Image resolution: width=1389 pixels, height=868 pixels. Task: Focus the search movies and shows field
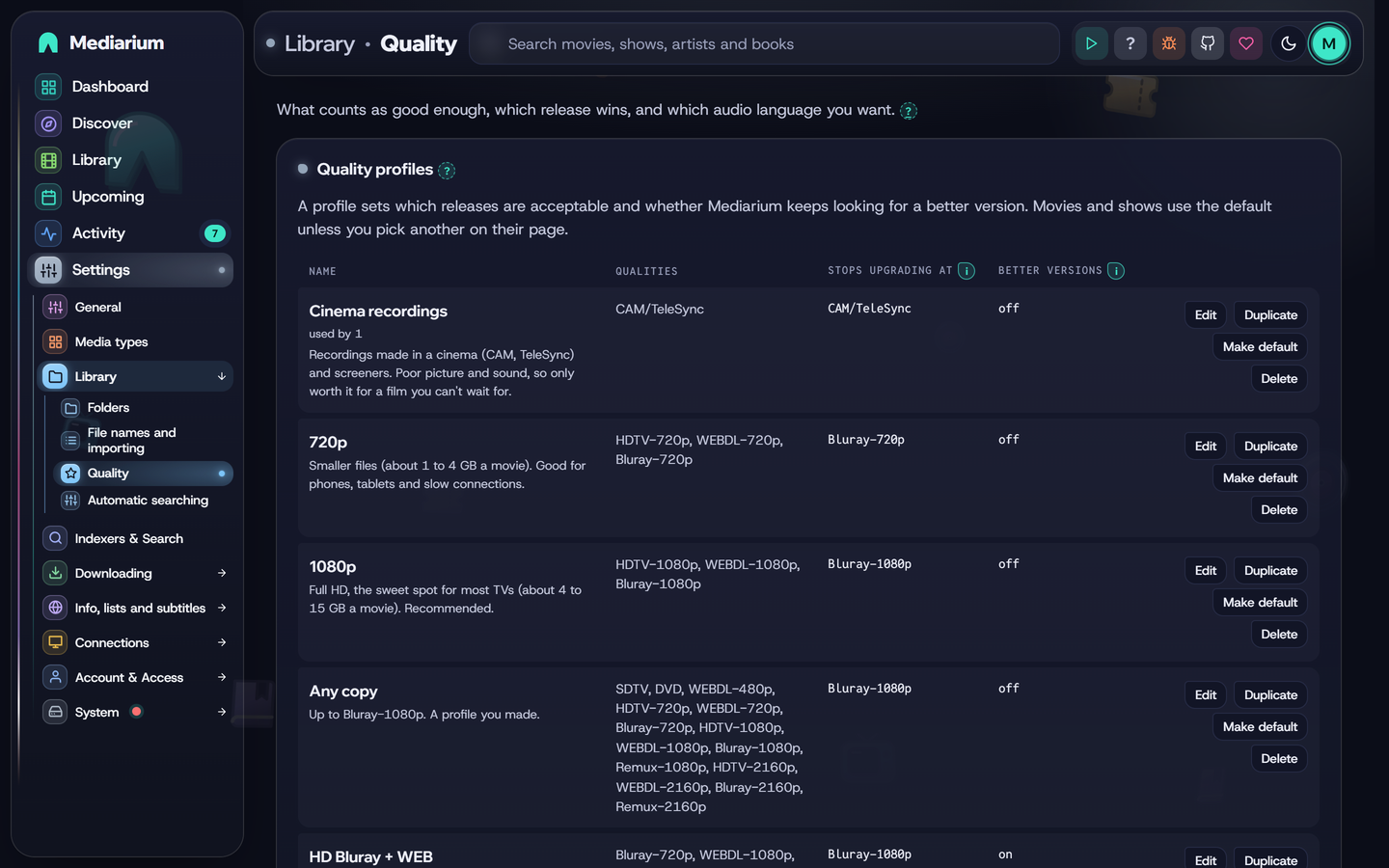click(764, 44)
